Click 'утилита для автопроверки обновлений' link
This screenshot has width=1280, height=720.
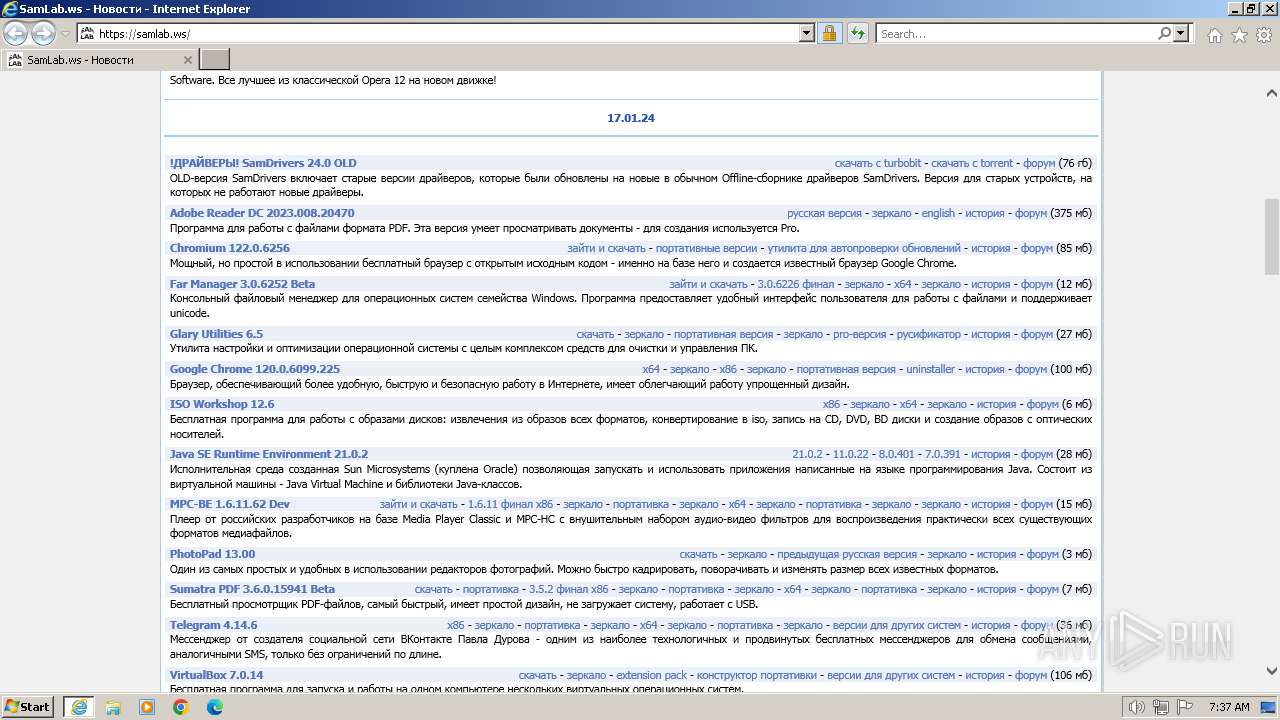pyautogui.click(x=864, y=248)
